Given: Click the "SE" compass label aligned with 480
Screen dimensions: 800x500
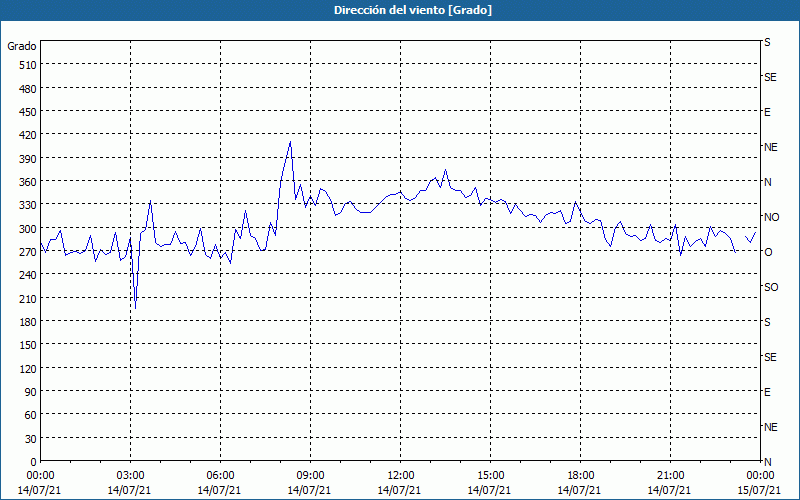Looking at the screenshot, I should click(770, 77).
